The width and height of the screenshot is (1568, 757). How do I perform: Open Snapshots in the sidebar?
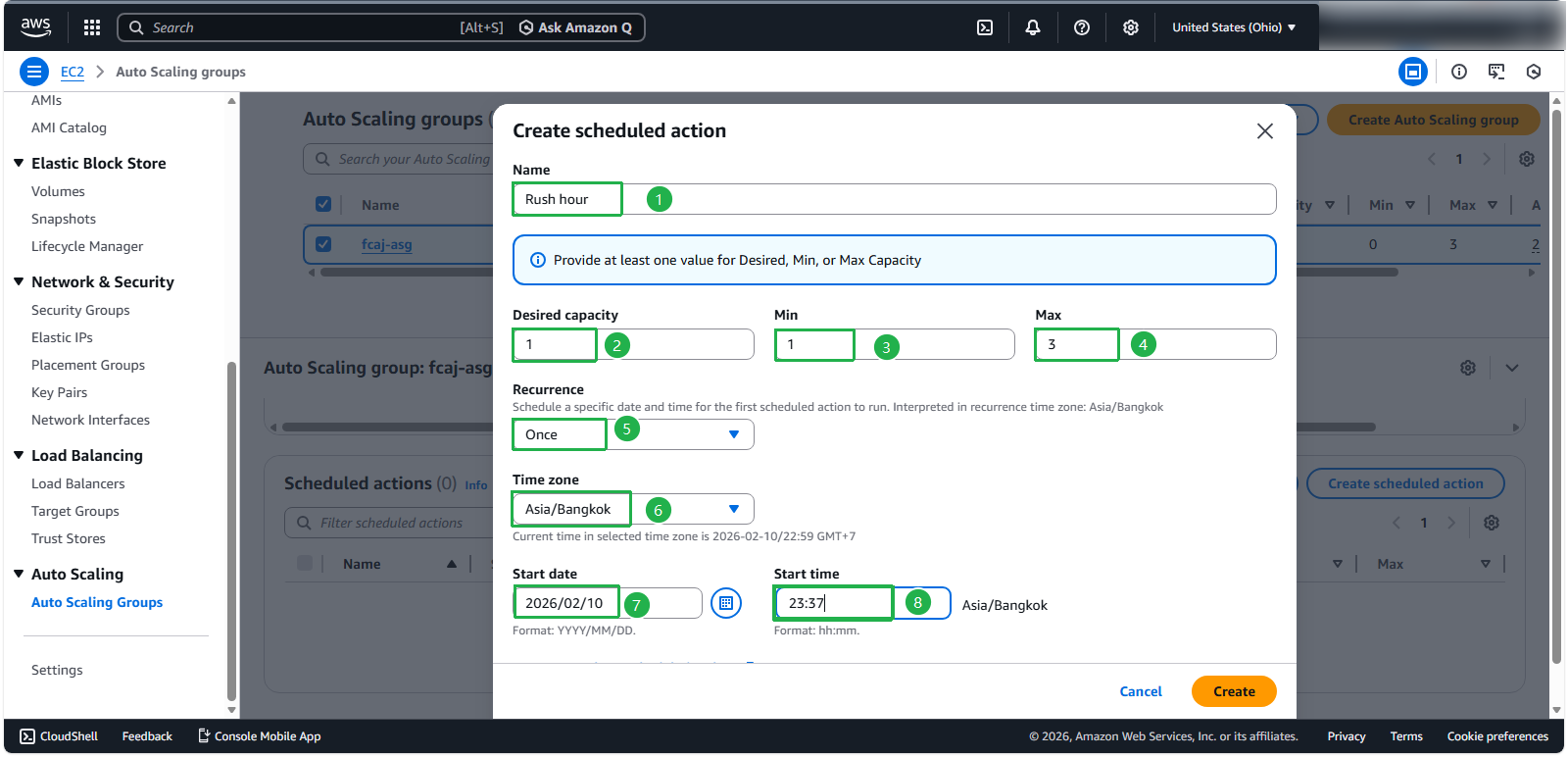pyautogui.click(x=64, y=219)
